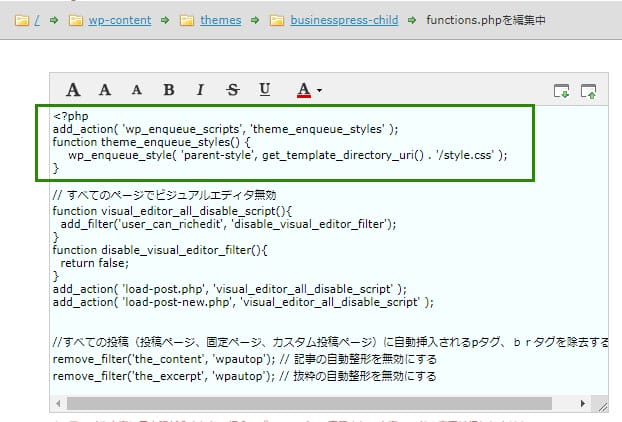
Task: Apply italic formatting
Action: click(200, 90)
